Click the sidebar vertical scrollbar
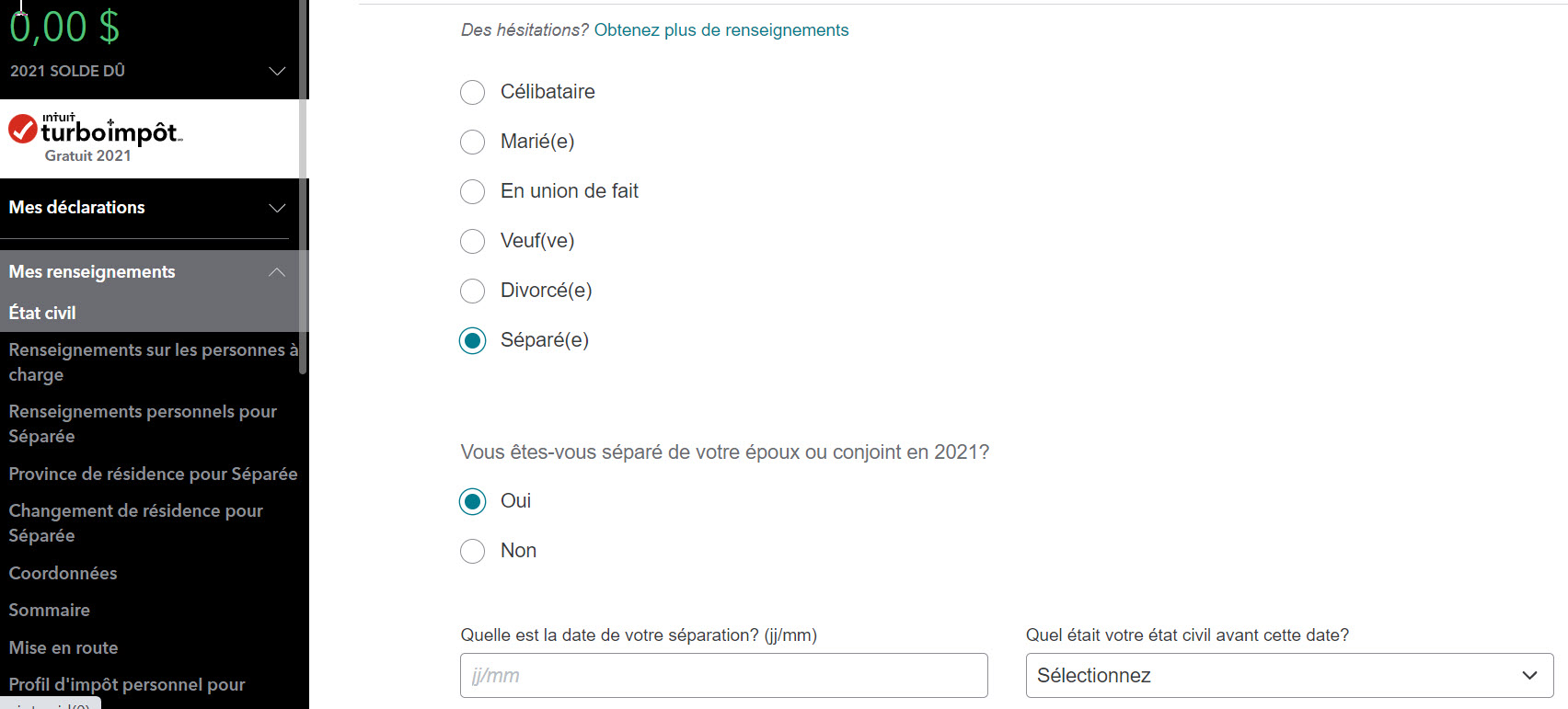The width and height of the screenshot is (1568, 709). tap(303, 184)
